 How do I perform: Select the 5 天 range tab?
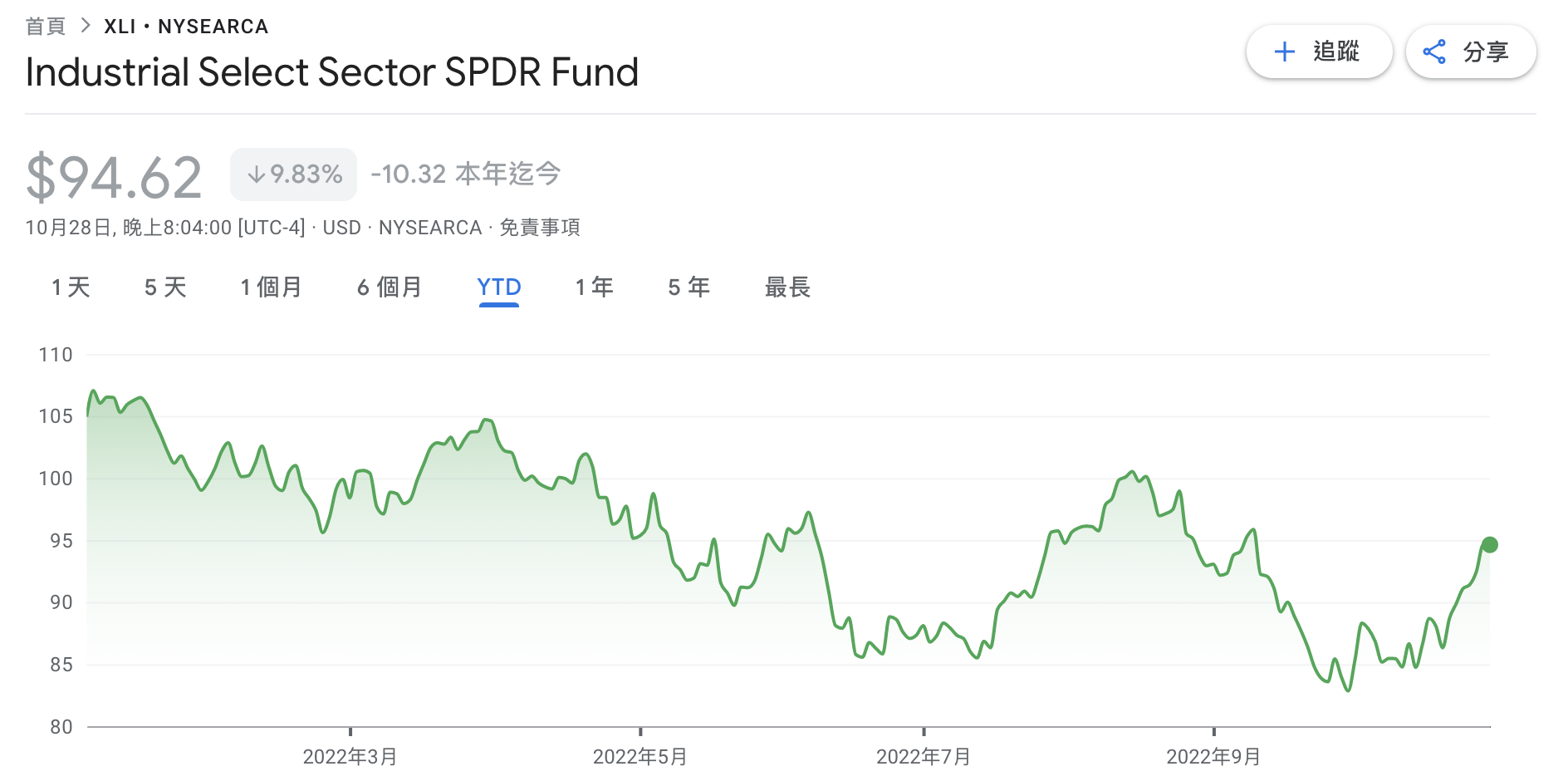pyautogui.click(x=165, y=287)
